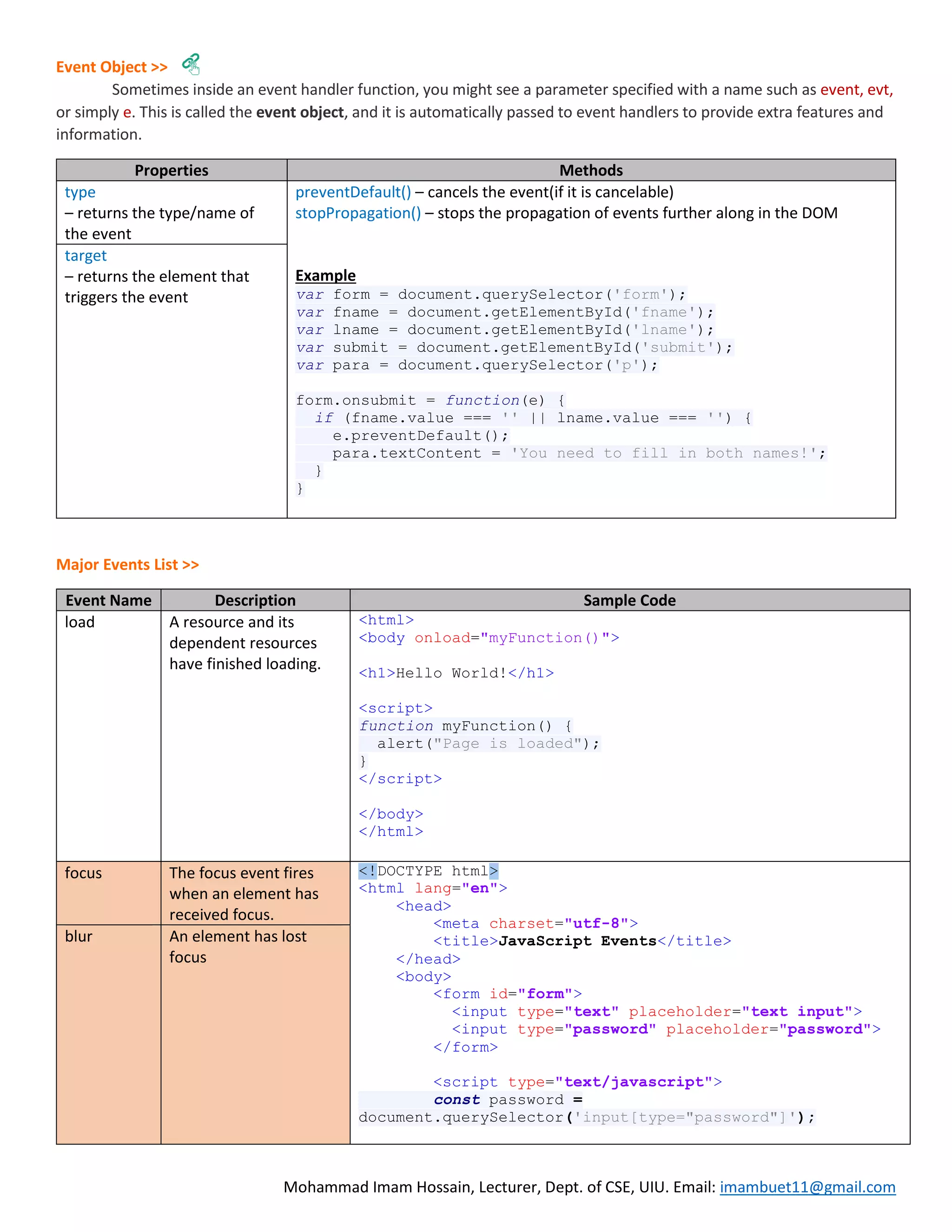Click the stopPropagation() method name

click(x=358, y=213)
